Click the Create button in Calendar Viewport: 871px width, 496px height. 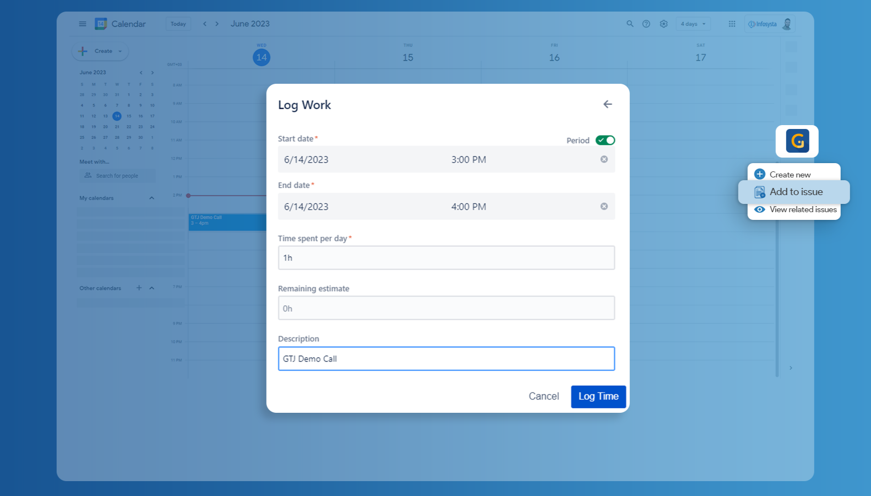click(x=100, y=51)
